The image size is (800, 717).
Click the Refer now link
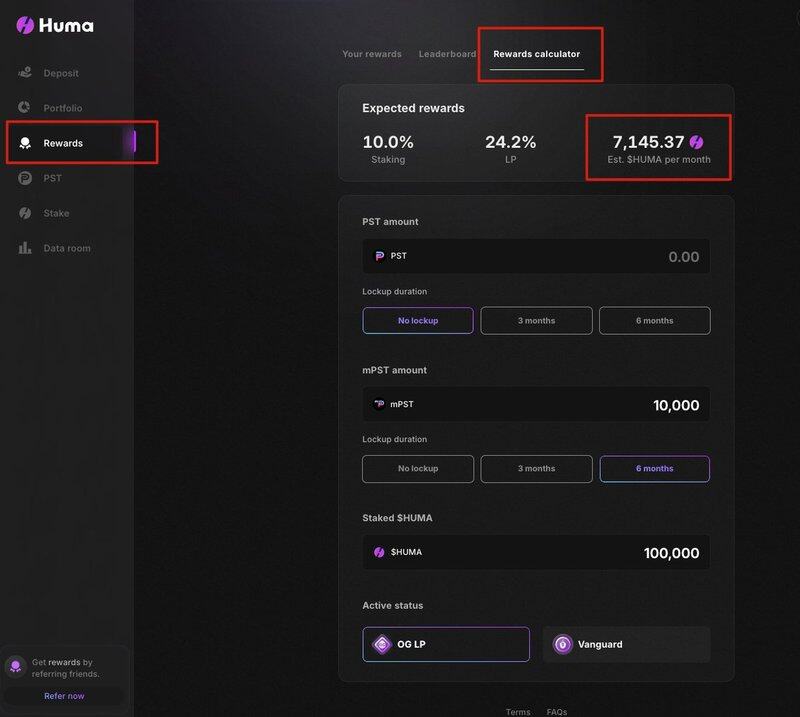(64, 696)
